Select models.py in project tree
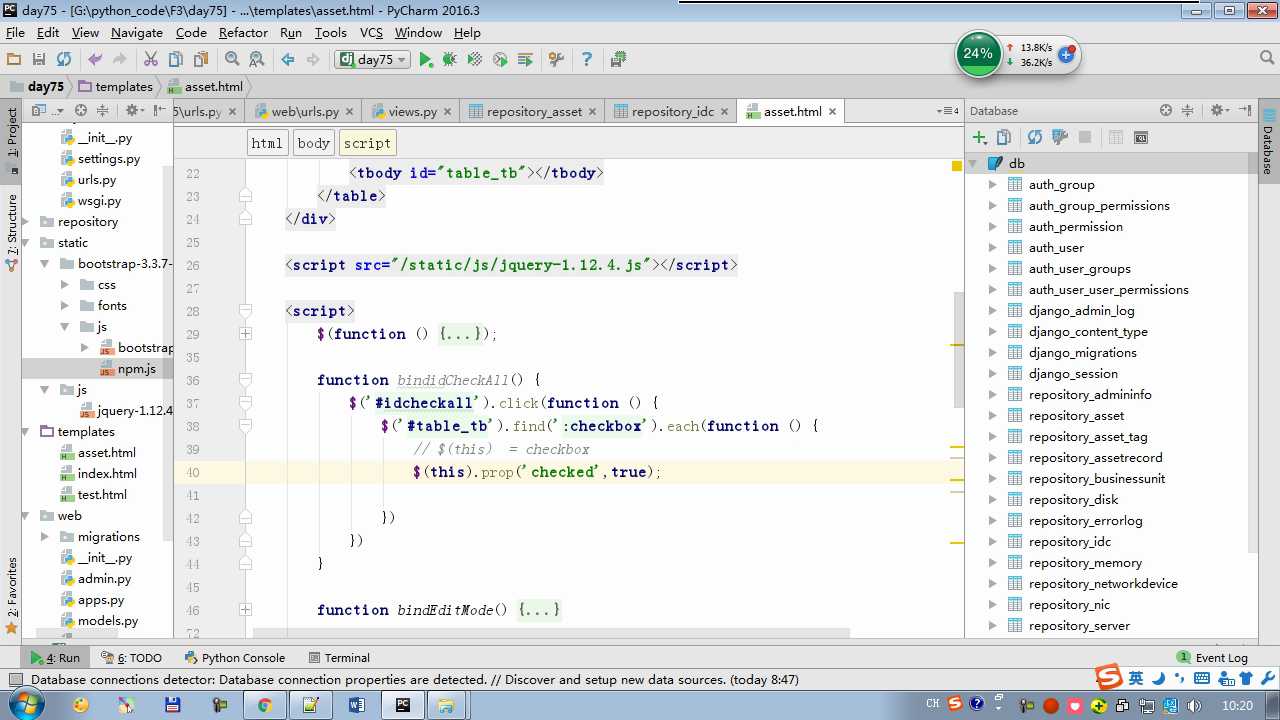The width and height of the screenshot is (1280, 720). click(108, 621)
